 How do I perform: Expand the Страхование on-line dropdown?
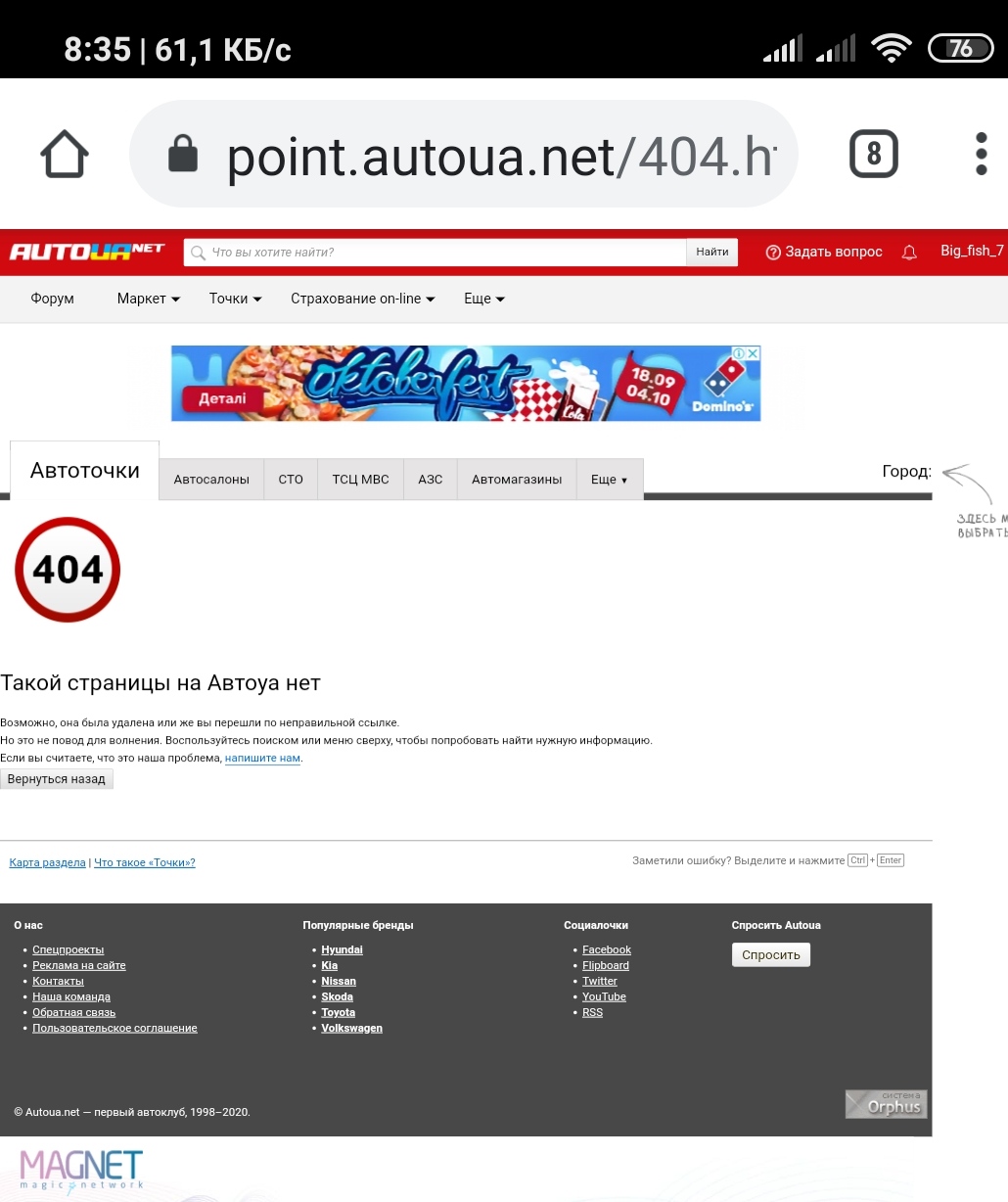(x=362, y=299)
